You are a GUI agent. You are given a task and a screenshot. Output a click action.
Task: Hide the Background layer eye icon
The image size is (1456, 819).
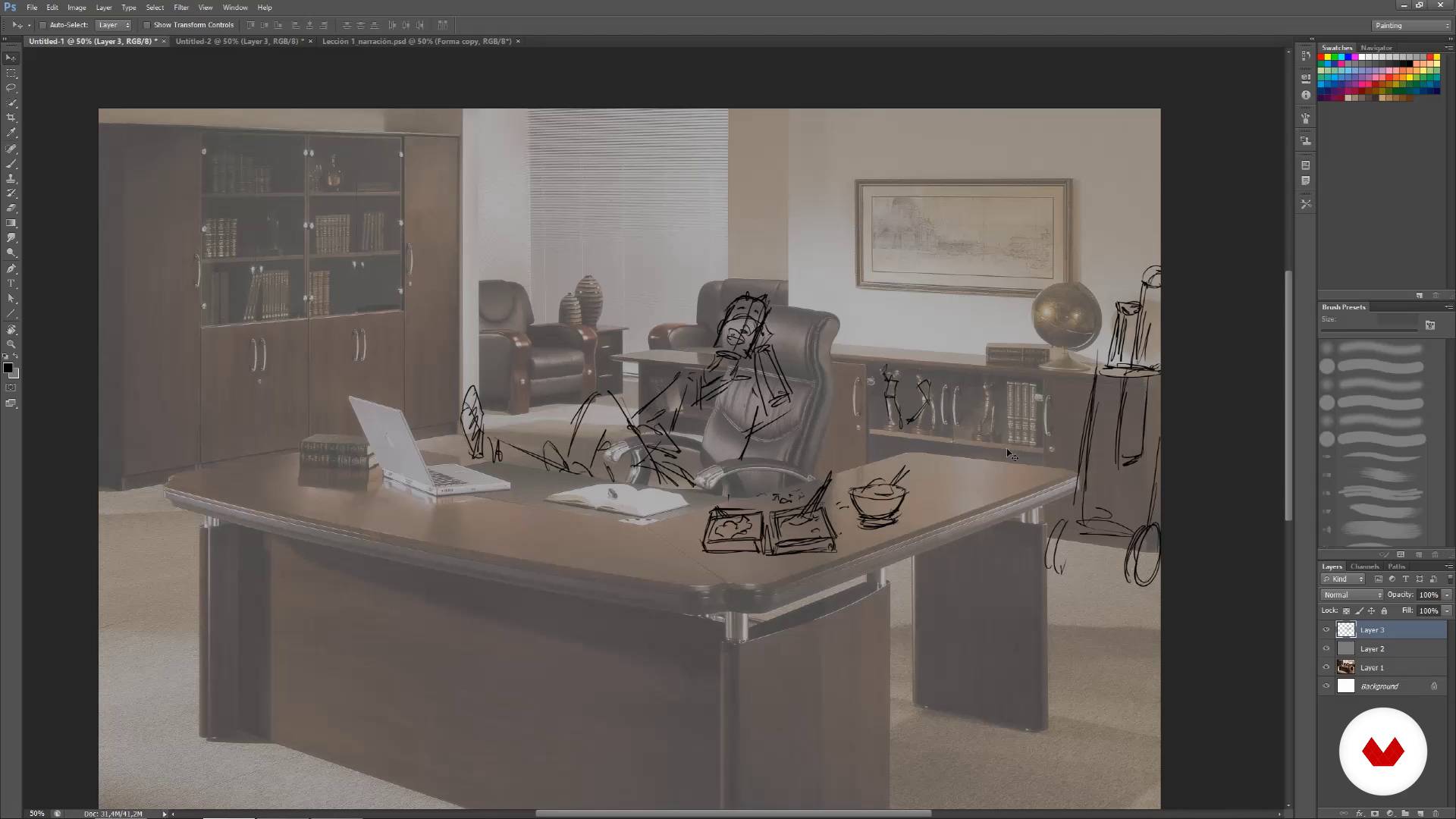1326,687
